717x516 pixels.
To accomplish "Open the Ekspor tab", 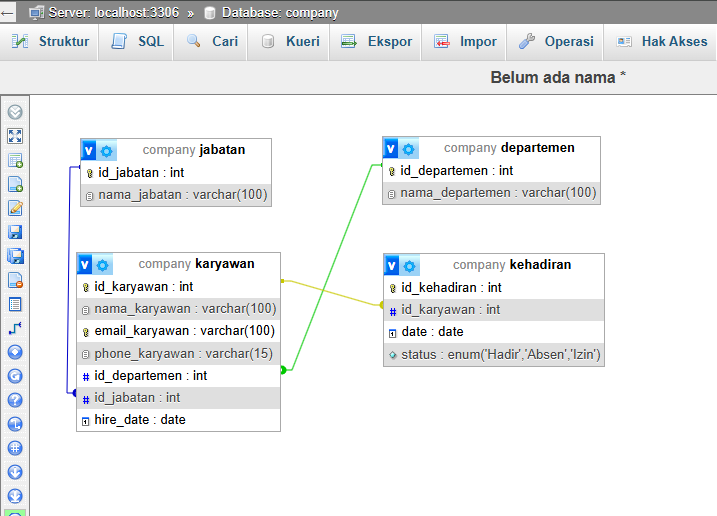I will pyautogui.click(x=377, y=42).
